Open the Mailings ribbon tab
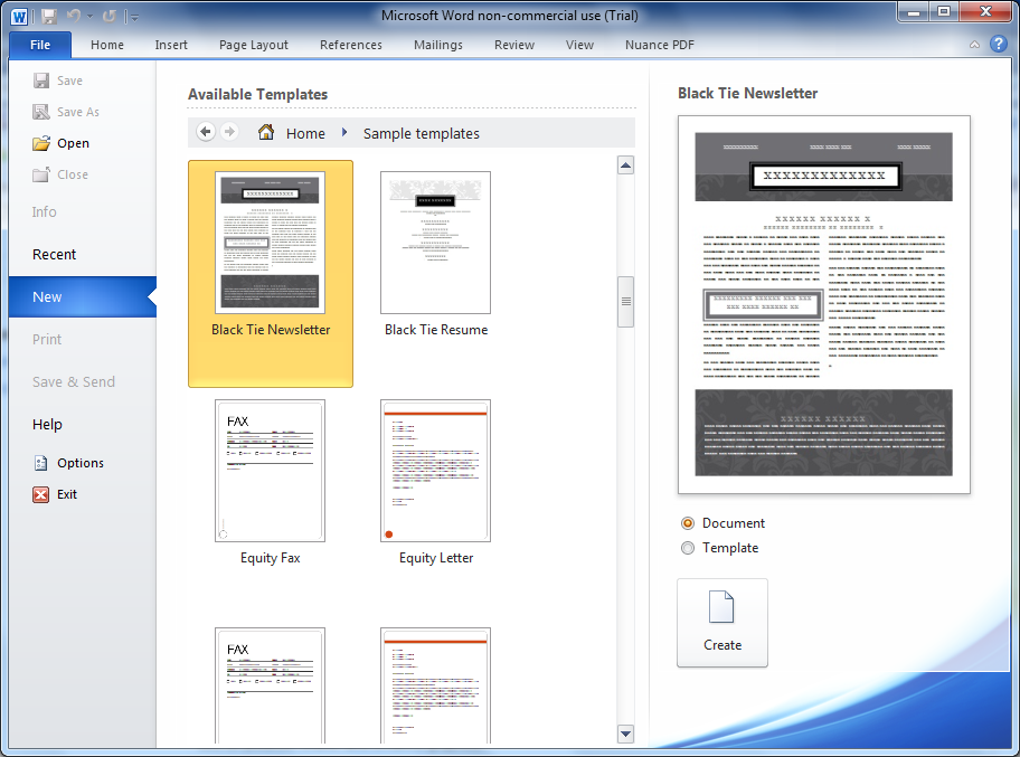The width and height of the screenshot is (1020, 757). (438, 45)
